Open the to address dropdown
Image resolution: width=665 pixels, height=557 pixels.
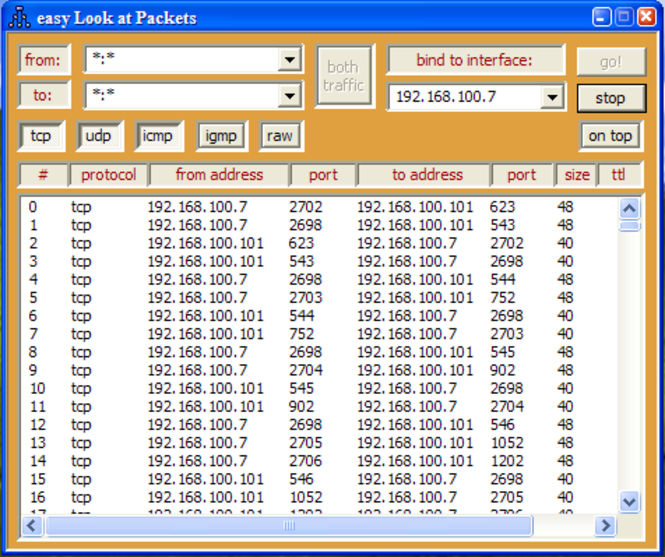(290, 96)
